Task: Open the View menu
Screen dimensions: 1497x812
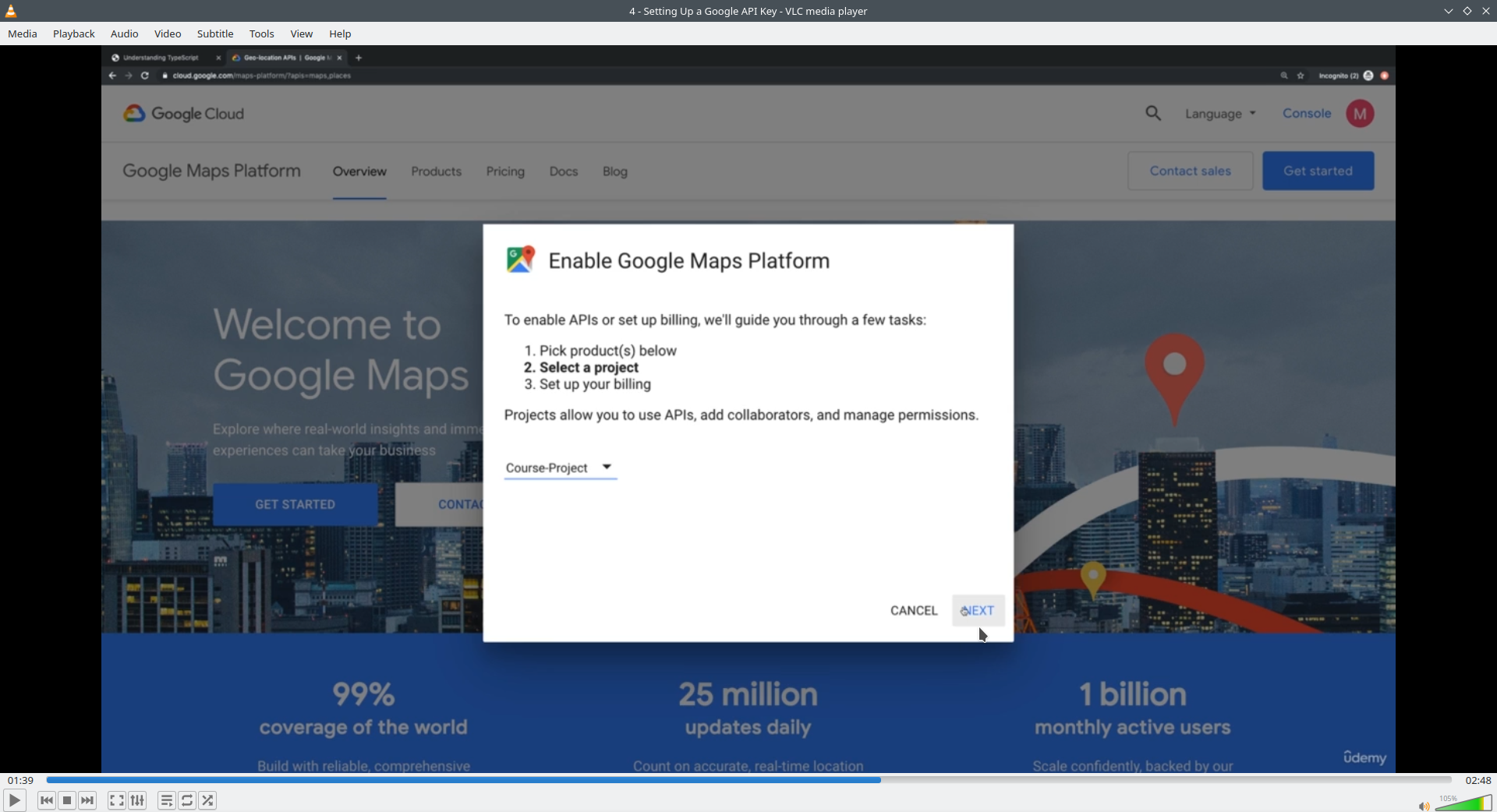Action: click(302, 34)
